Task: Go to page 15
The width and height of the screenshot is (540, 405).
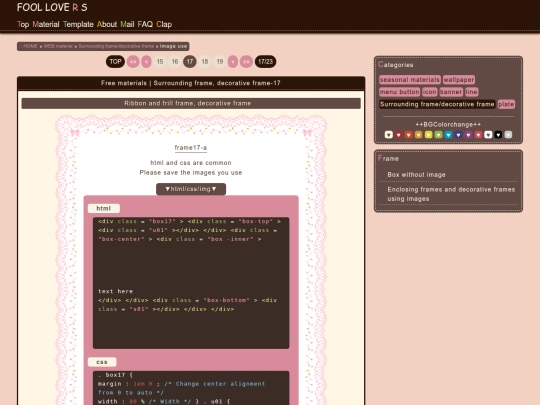Action: [160, 62]
